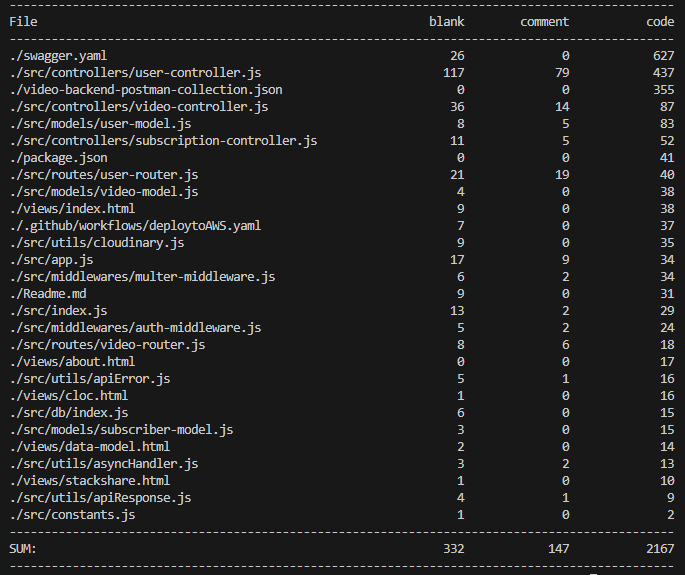Click the total code count 2167
This screenshot has width=685, height=575.
(x=657, y=548)
